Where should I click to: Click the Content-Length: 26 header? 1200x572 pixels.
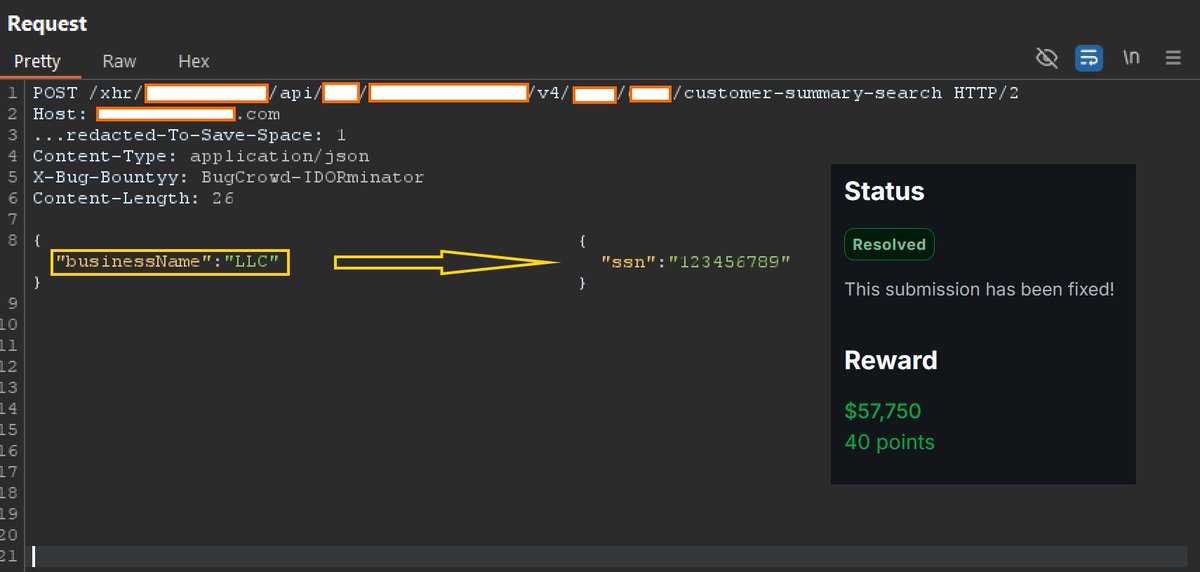(133, 198)
